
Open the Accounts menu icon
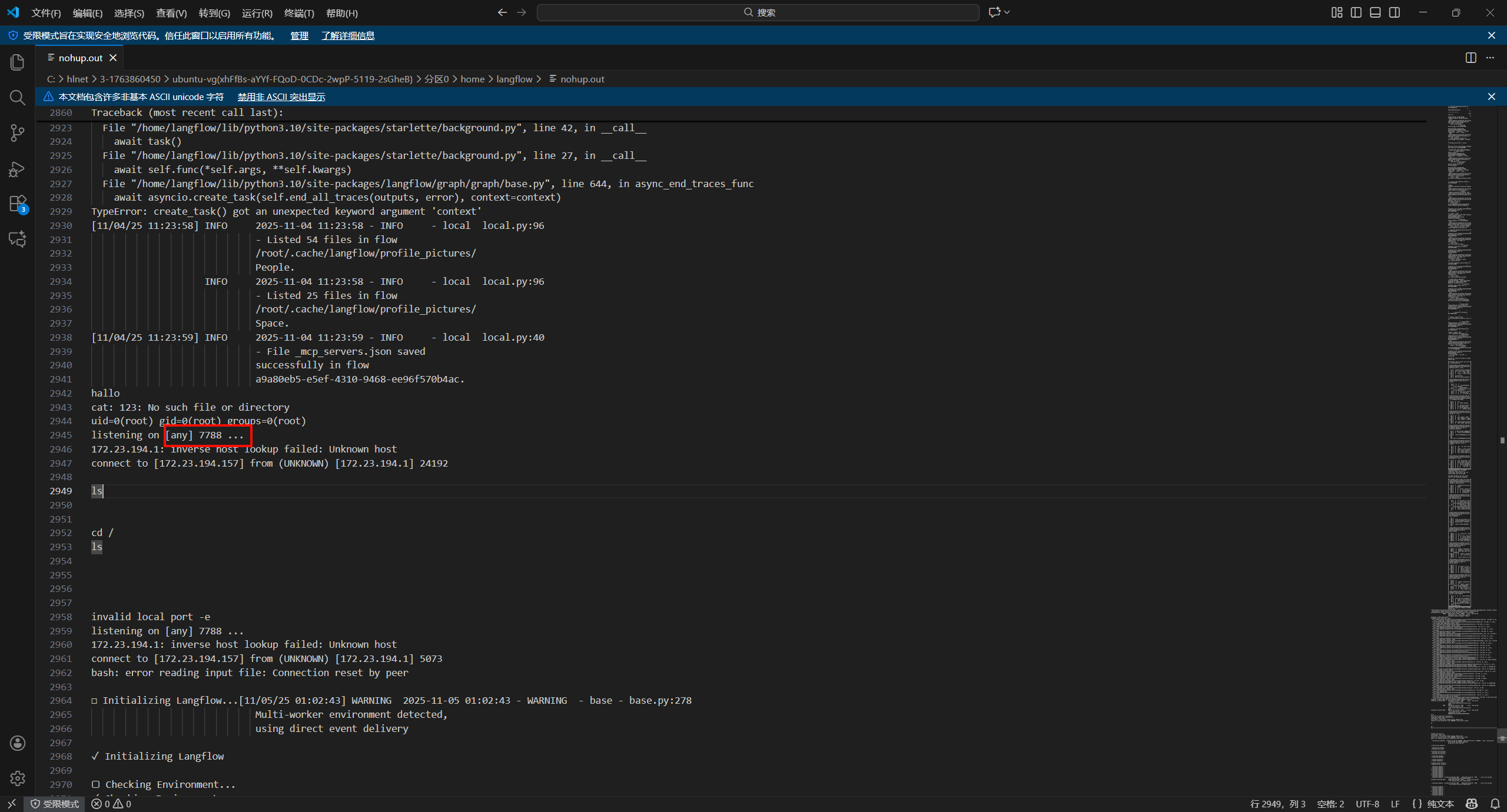(18, 743)
